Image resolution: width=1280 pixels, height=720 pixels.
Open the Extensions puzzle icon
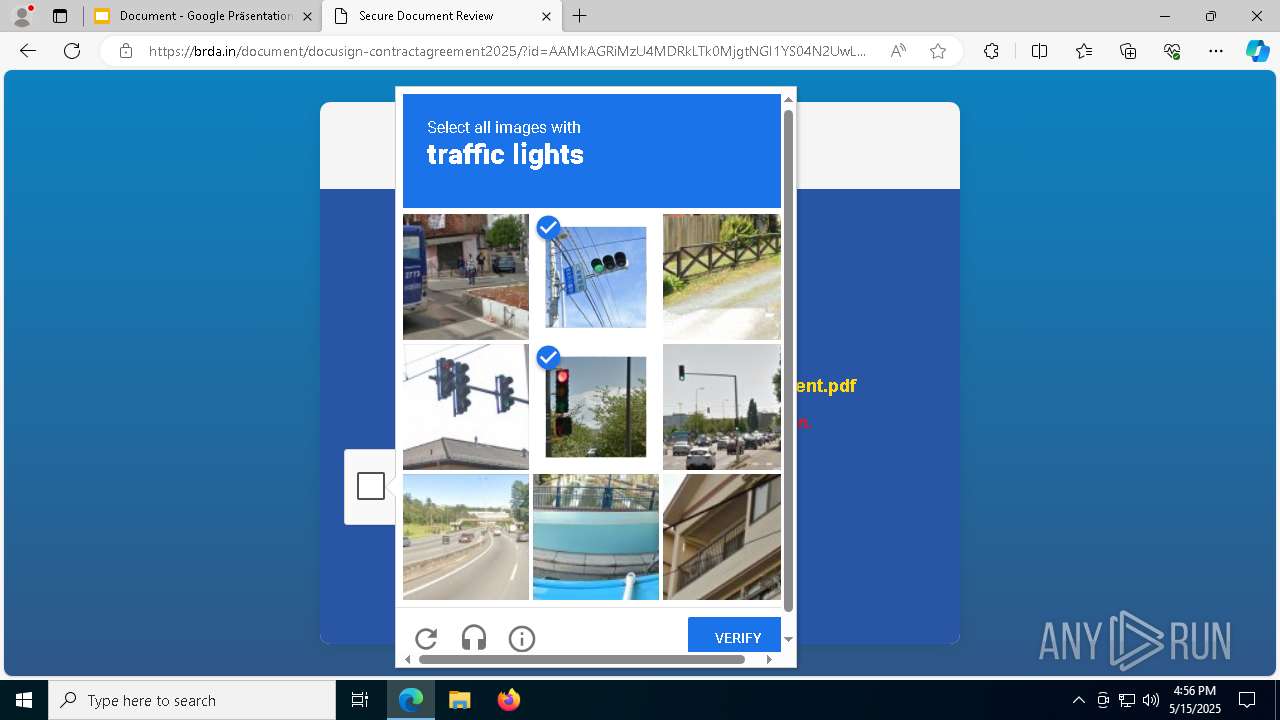point(991,51)
